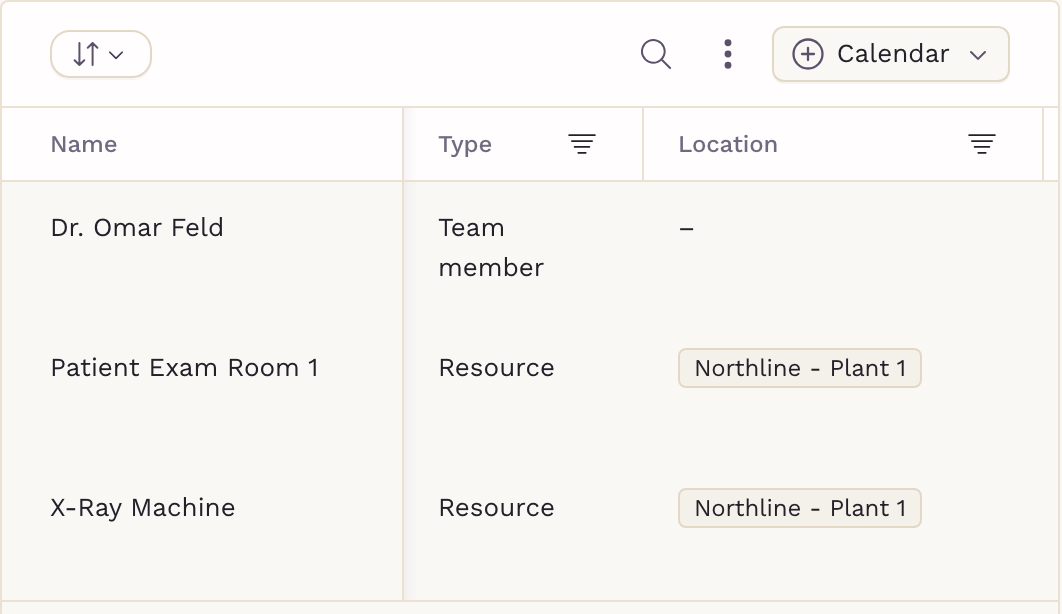The height and width of the screenshot is (614, 1062).
Task: Click Northline - Plant 1 tag for X-Ray Machine
Action: (x=800, y=508)
